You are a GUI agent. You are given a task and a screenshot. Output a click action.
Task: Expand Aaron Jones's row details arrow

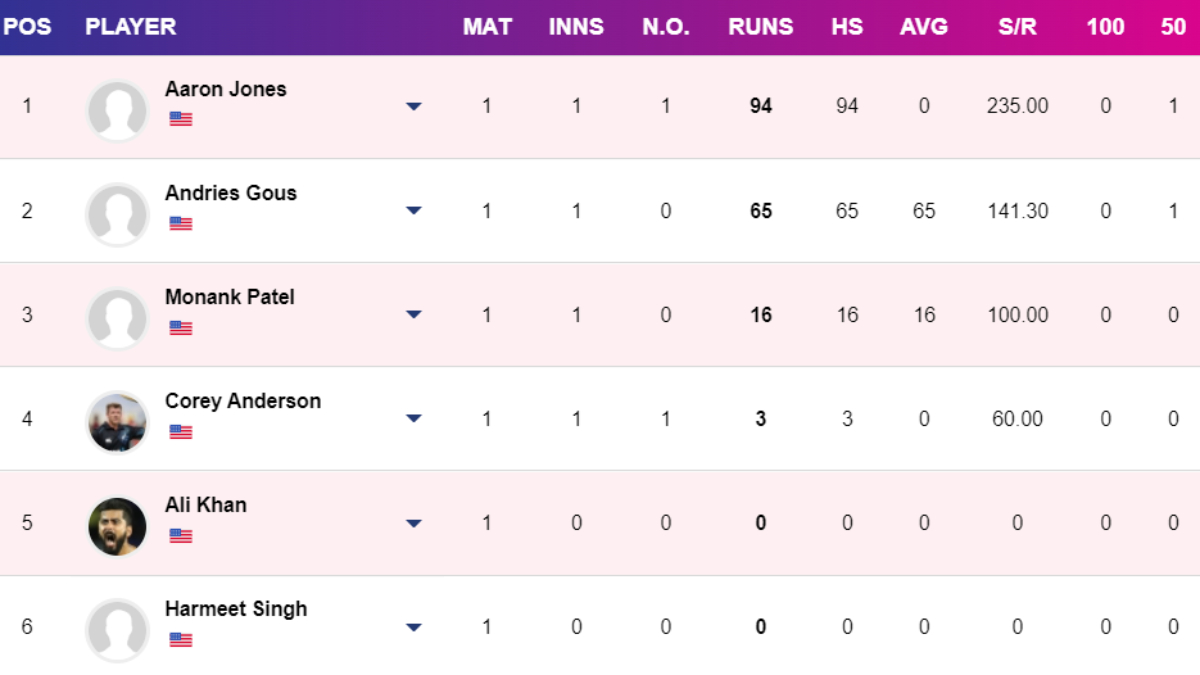414,106
